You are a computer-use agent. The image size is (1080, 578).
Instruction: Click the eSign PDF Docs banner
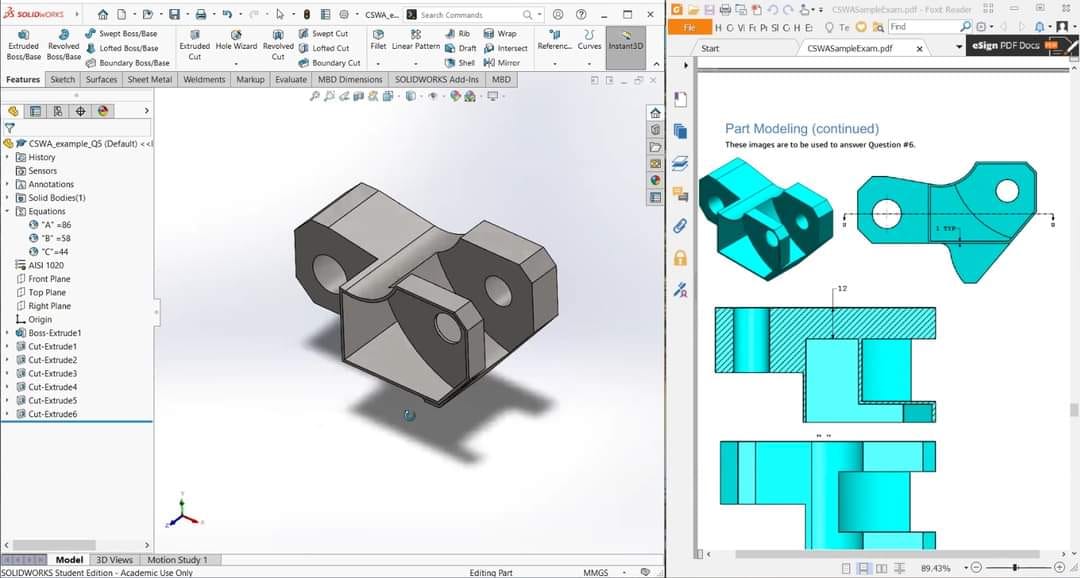(1012, 47)
